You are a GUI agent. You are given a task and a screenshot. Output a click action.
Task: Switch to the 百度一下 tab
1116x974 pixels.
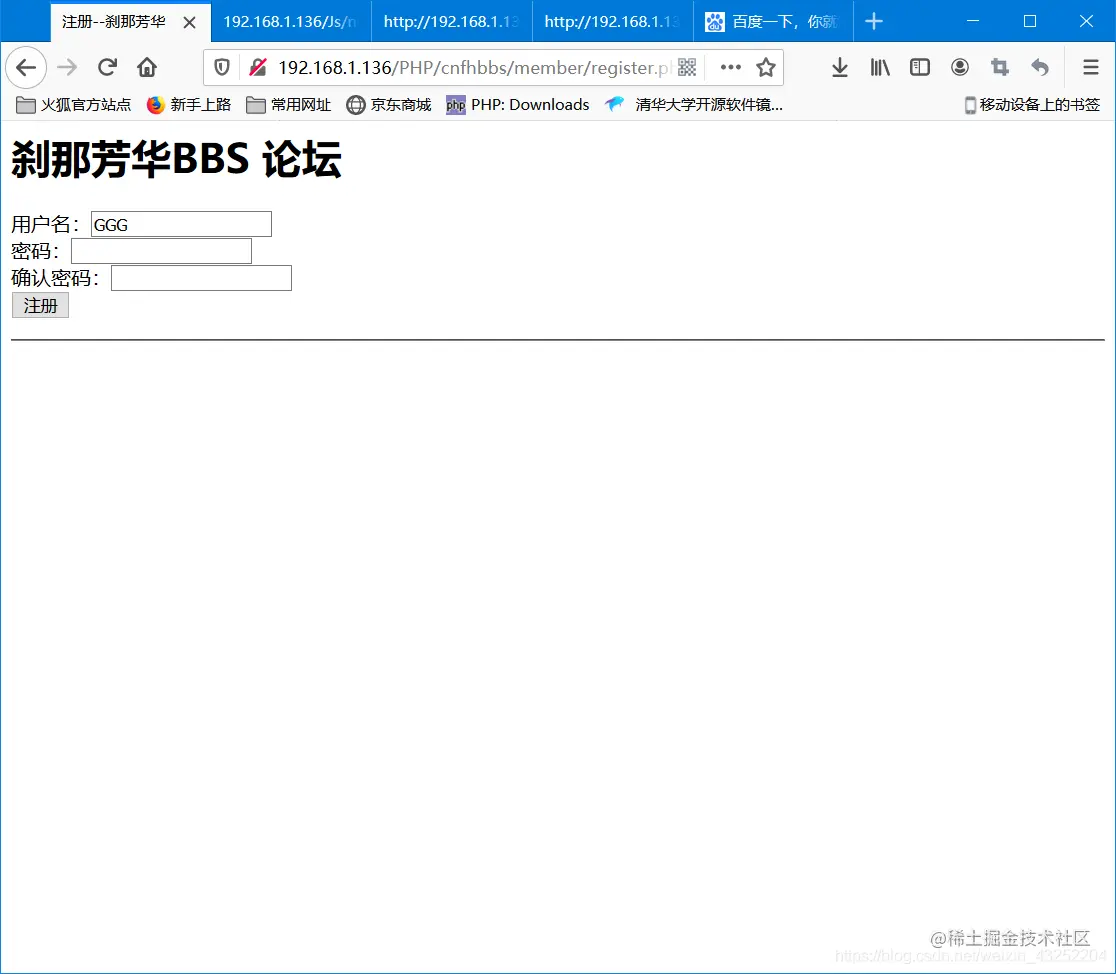(774, 22)
